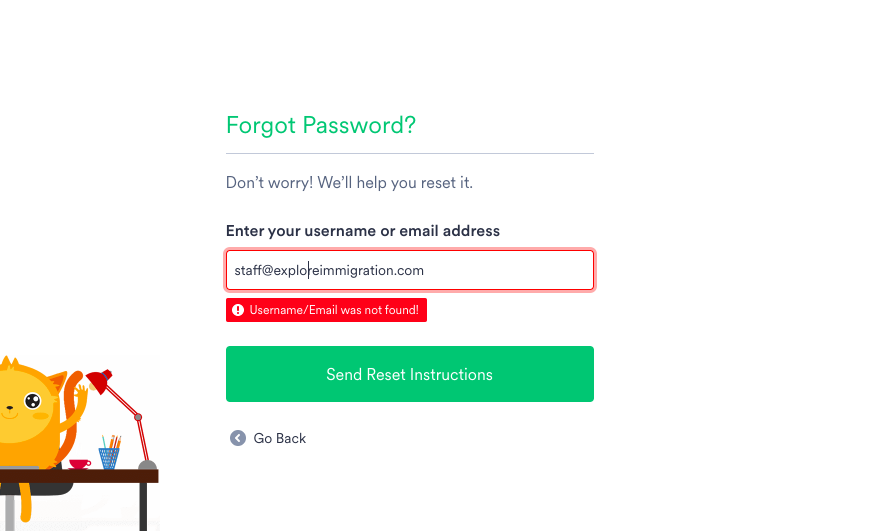Click the orange cat's eye
Screen dimensions: 891x531
coord(33,402)
